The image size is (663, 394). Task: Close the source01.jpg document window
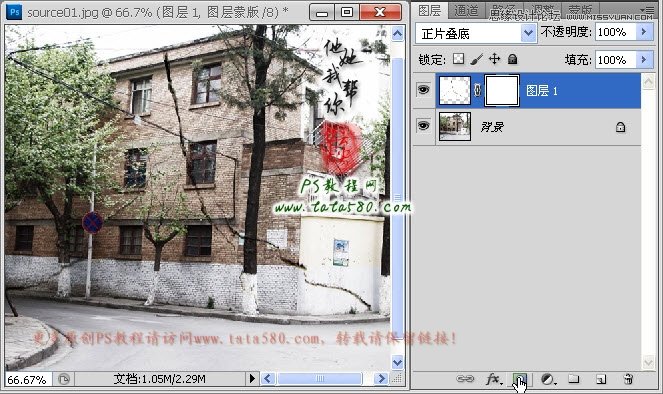tap(380, 12)
